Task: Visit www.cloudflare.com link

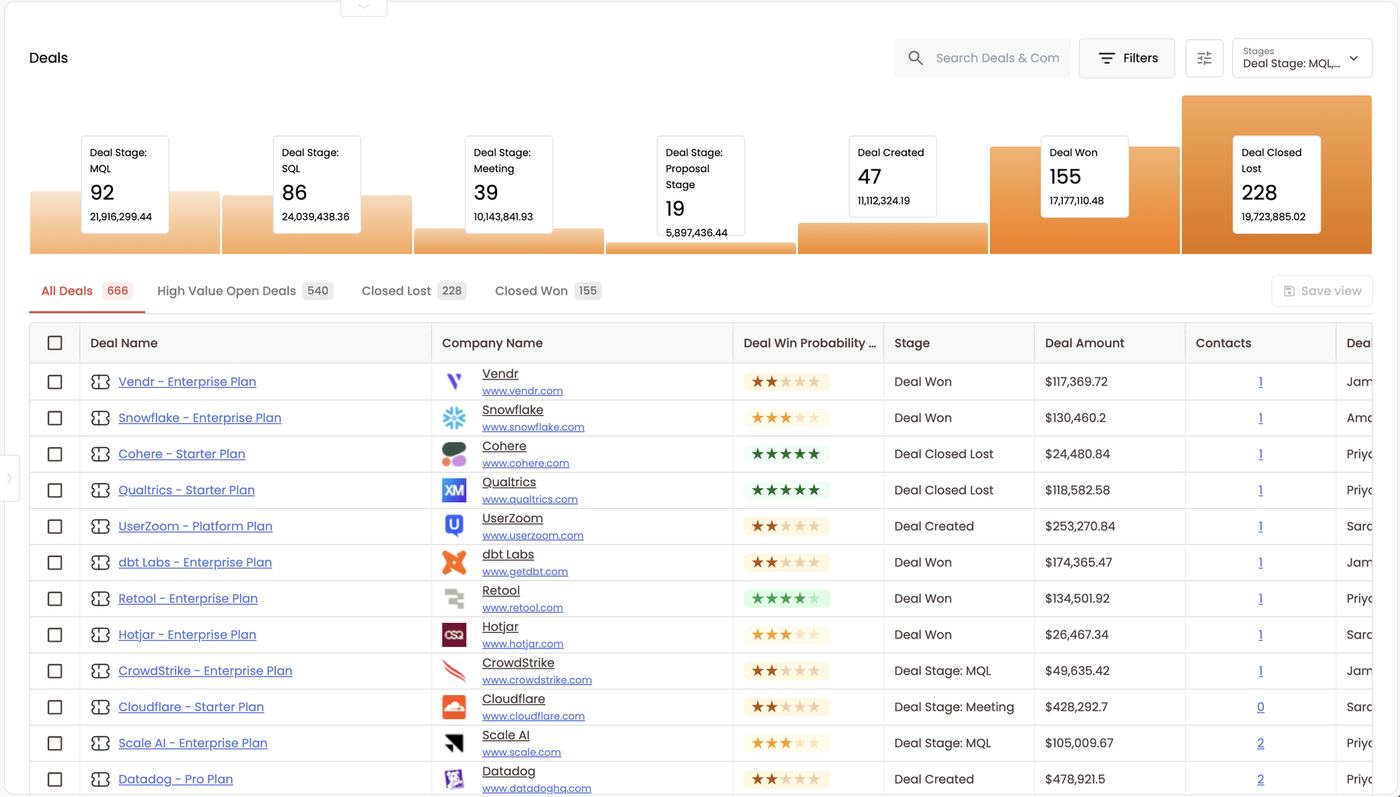Action: (x=533, y=716)
